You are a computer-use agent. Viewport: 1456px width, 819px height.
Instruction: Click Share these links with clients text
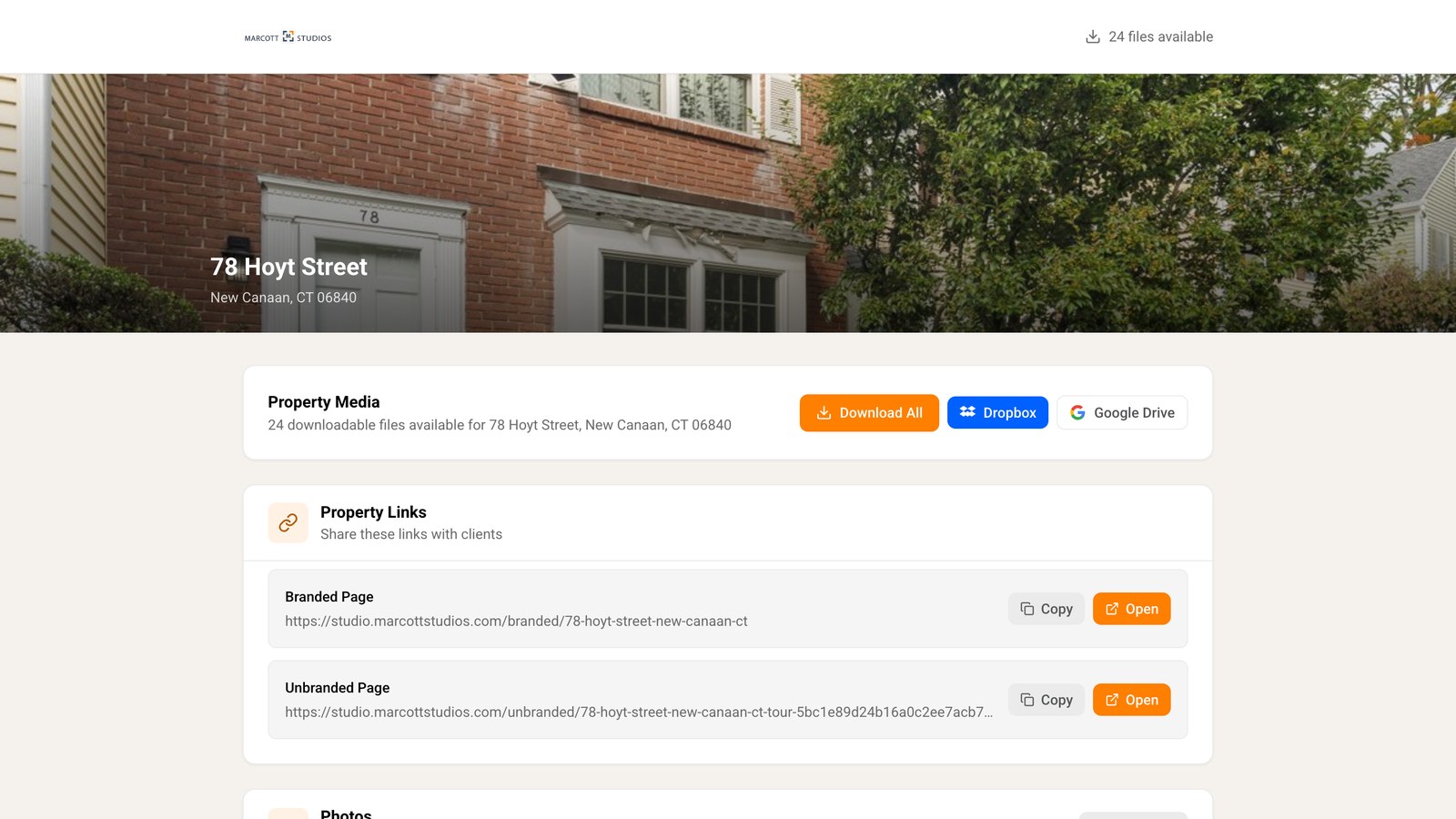(411, 534)
